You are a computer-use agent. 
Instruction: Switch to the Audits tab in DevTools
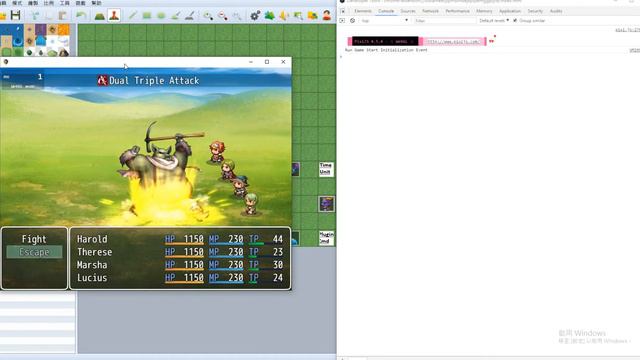coord(556,11)
